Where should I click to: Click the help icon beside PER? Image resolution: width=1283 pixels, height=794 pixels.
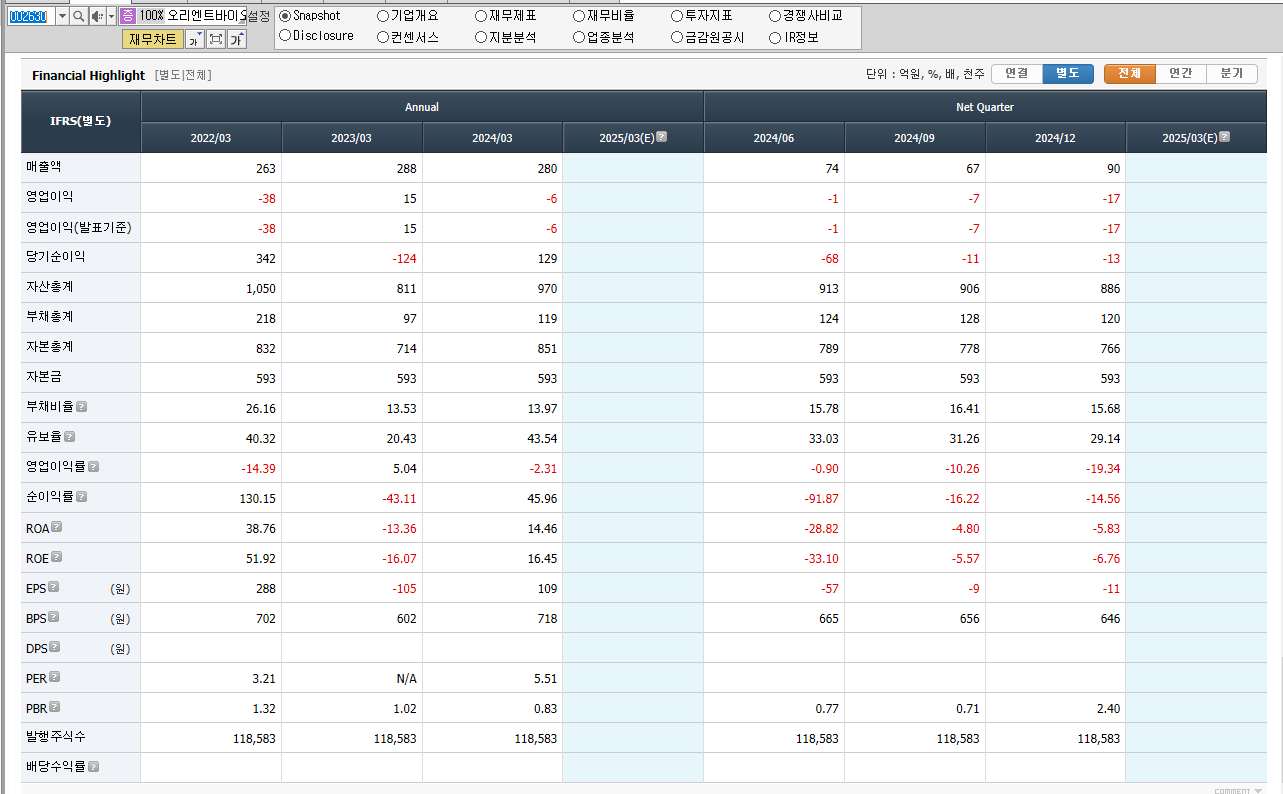55,677
